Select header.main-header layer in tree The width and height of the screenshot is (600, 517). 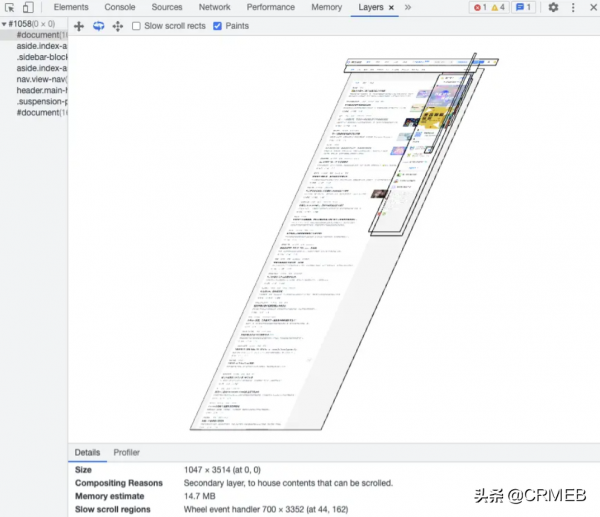42,91
